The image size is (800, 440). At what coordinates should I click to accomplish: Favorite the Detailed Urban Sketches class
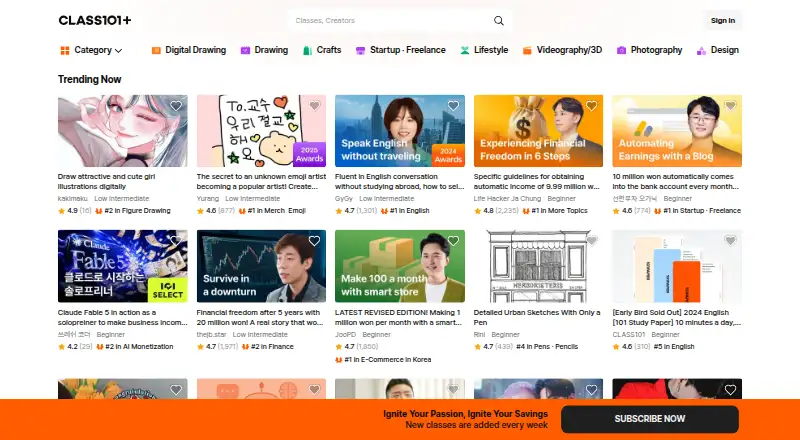coord(591,241)
